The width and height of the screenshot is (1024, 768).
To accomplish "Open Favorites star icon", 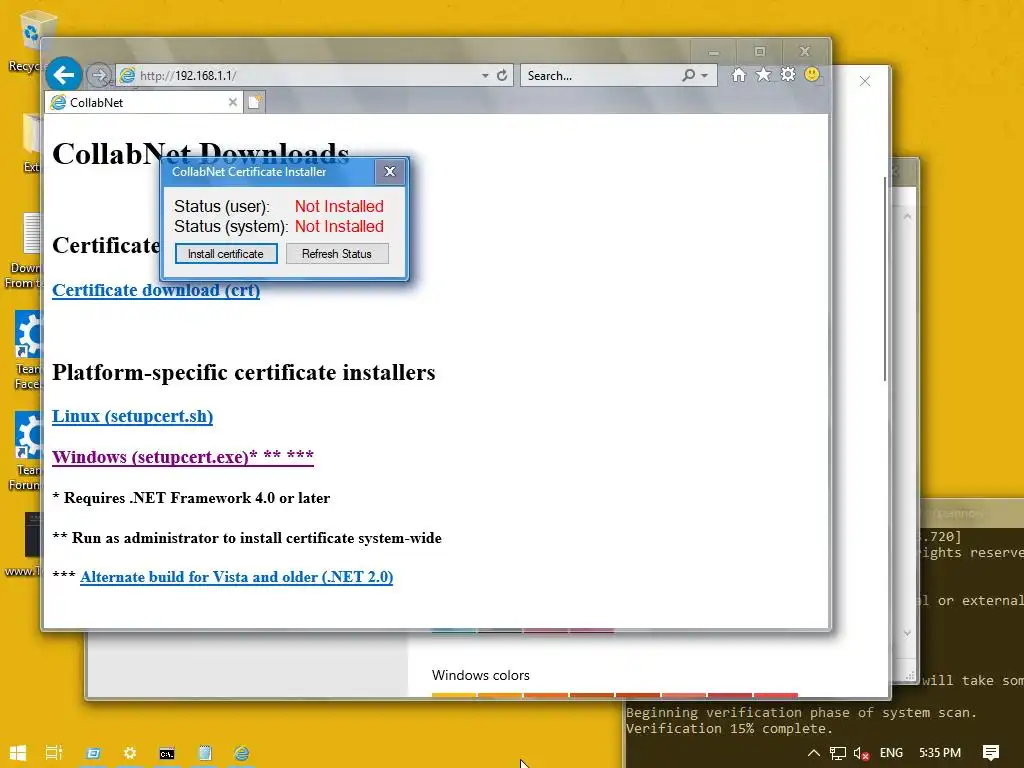I will pos(763,74).
